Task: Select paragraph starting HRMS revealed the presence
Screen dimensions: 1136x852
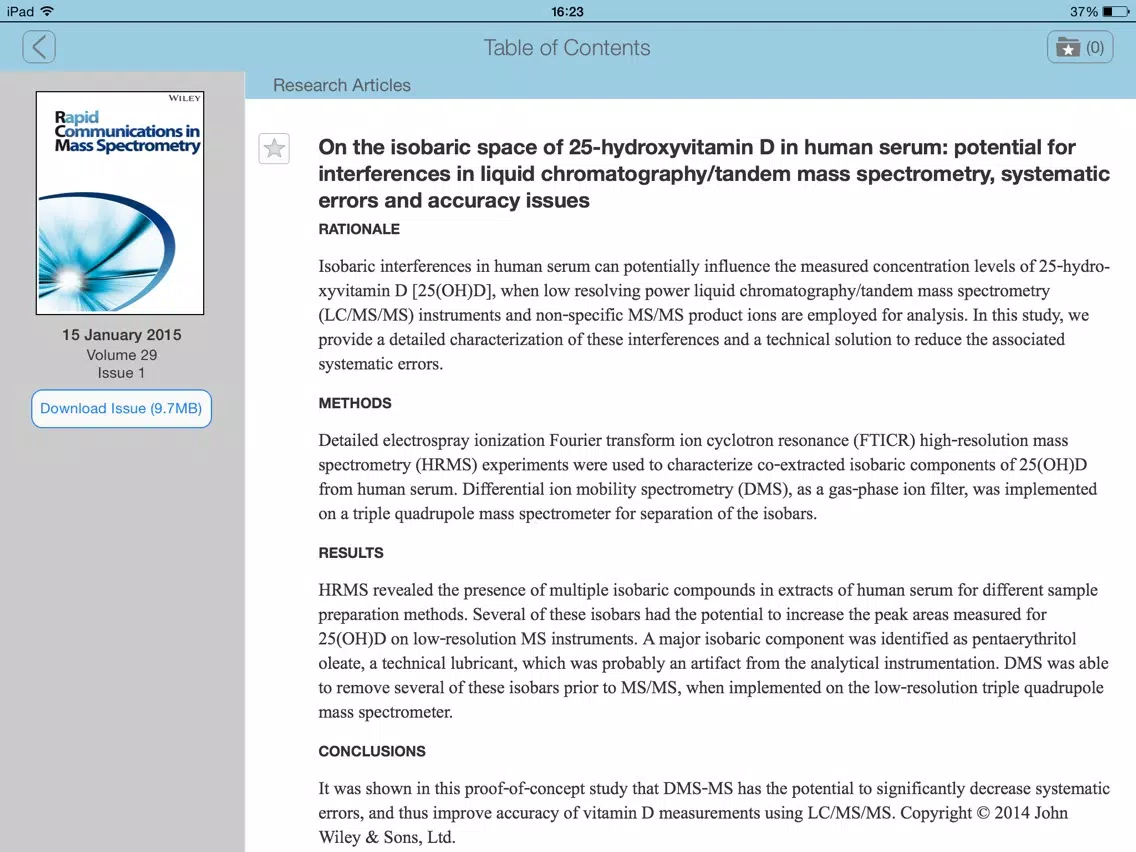Action: coord(714,651)
